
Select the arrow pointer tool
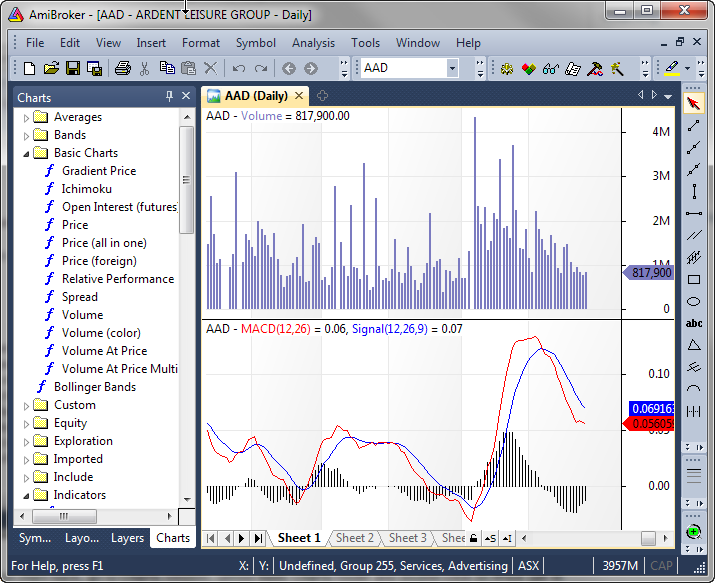(x=694, y=103)
